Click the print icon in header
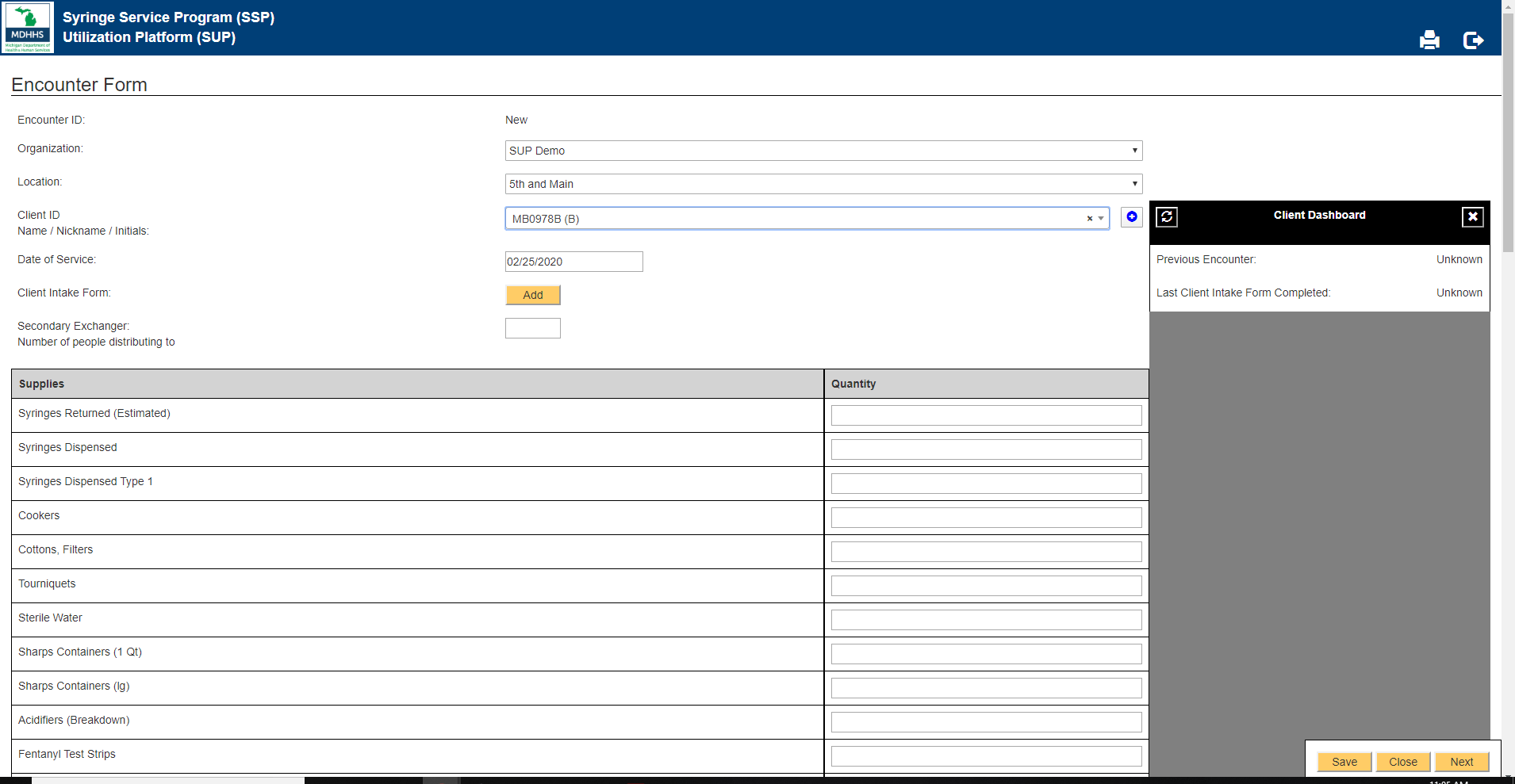Viewport: 1515px width, 784px height. pyautogui.click(x=1429, y=40)
